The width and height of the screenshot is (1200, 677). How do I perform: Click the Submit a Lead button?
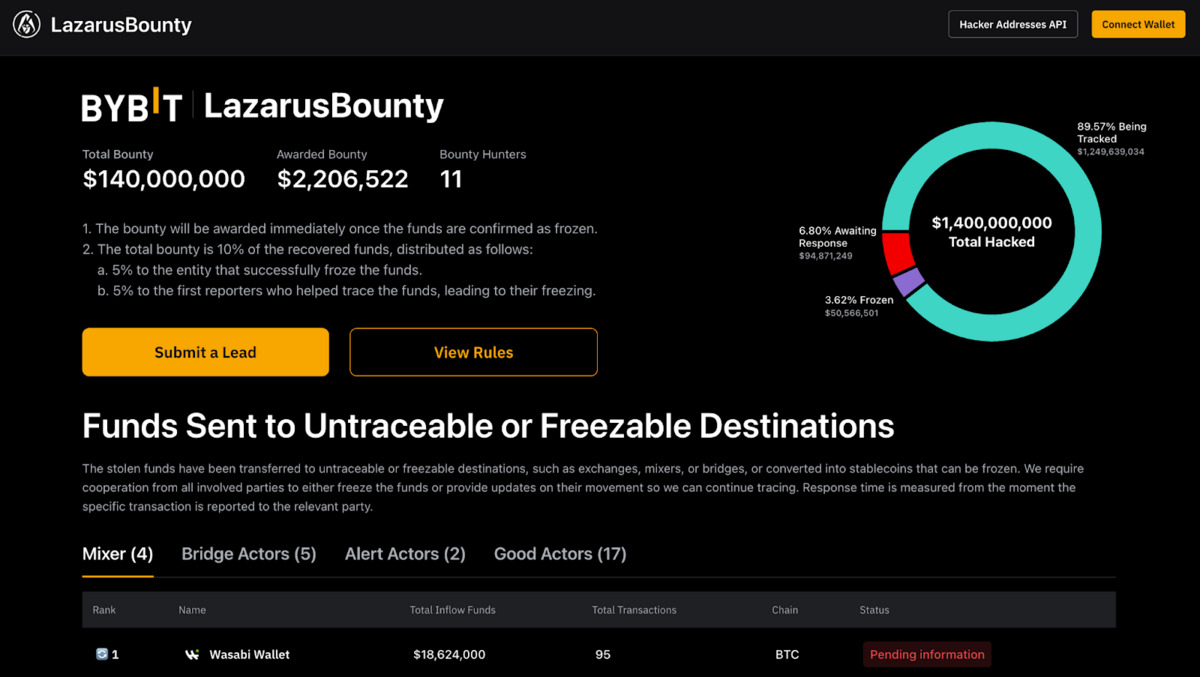(x=205, y=352)
